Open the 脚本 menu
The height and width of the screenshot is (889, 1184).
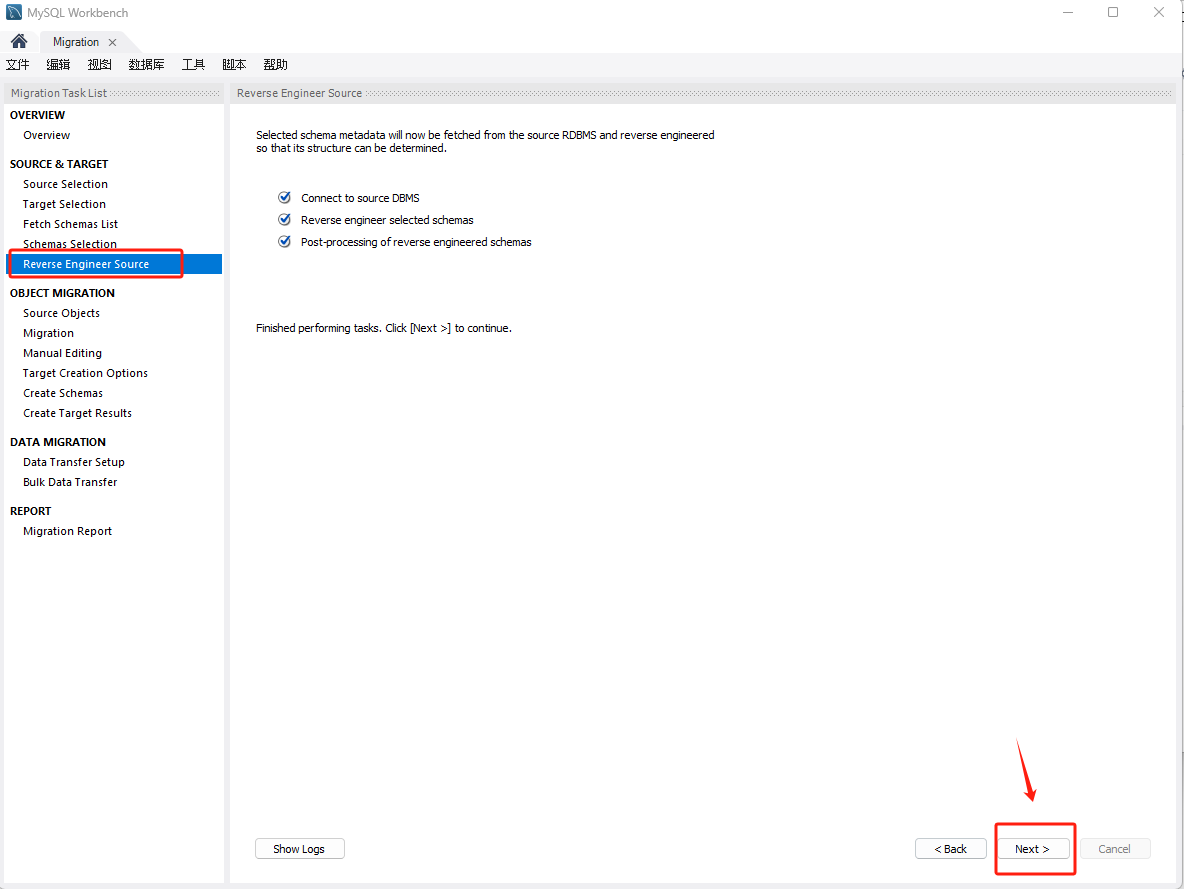click(234, 64)
